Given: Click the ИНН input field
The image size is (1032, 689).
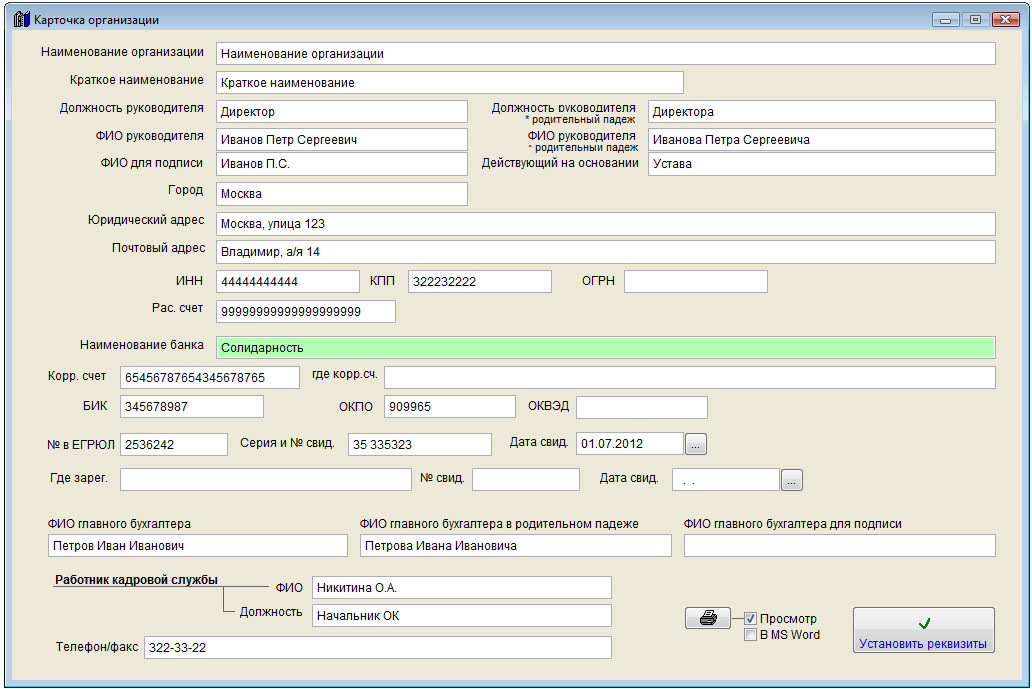Looking at the screenshot, I should (x=287, y=282).
